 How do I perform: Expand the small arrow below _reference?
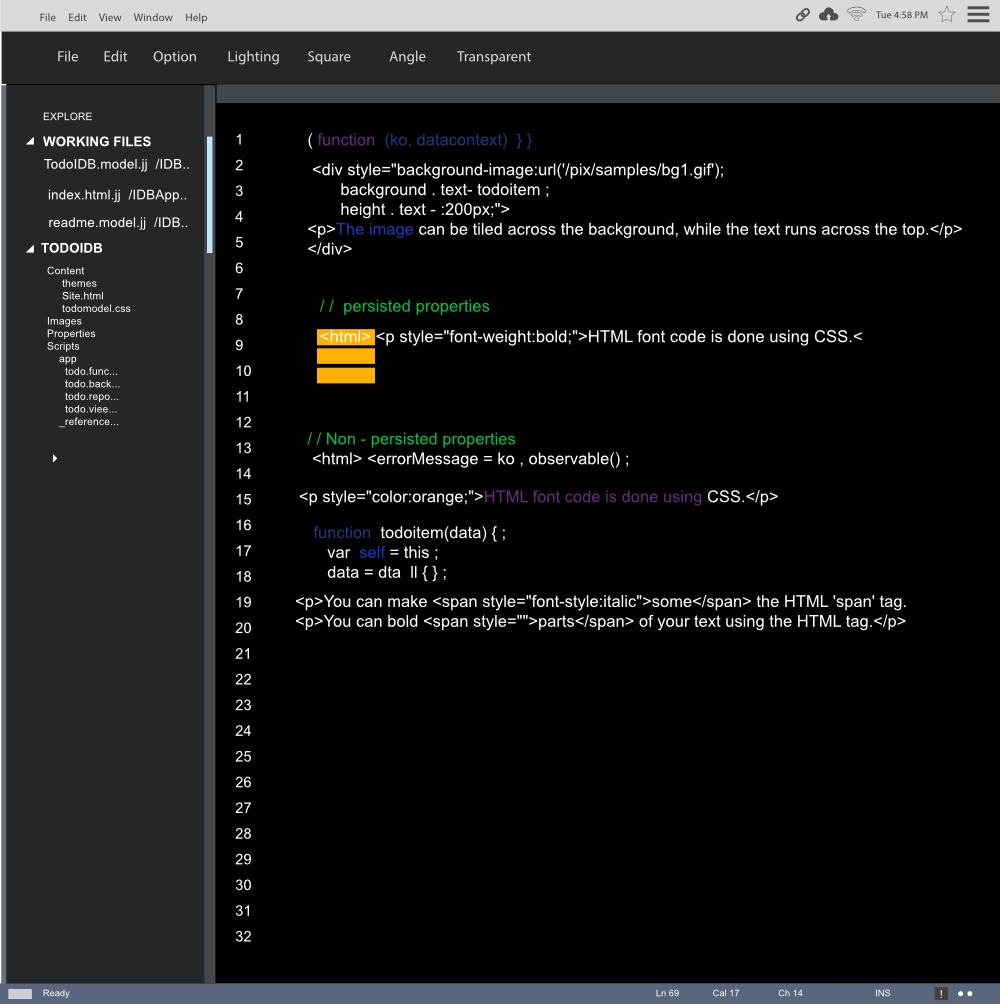[x=54, y=458]
